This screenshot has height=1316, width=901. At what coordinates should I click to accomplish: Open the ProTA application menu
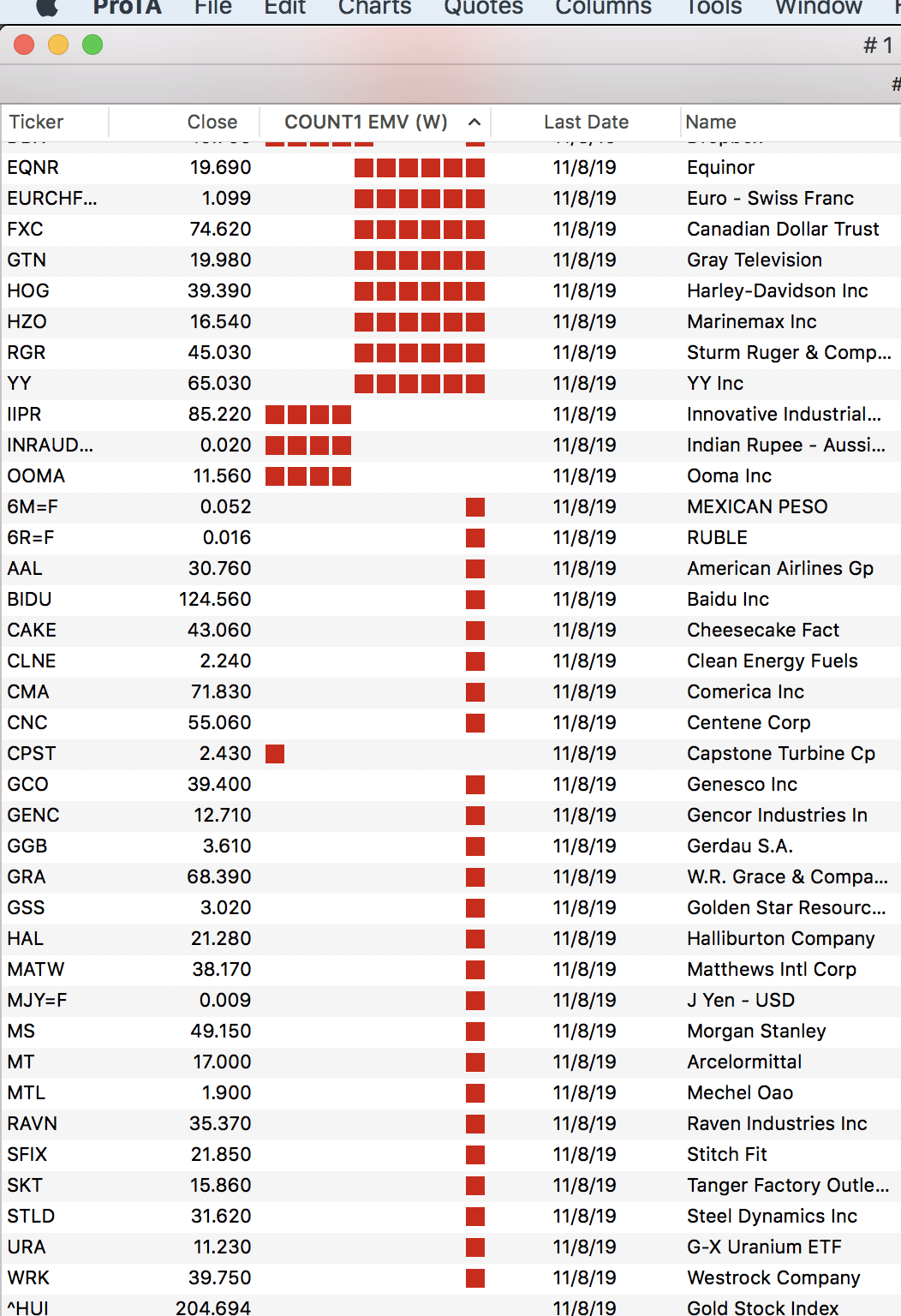point(127,7)
